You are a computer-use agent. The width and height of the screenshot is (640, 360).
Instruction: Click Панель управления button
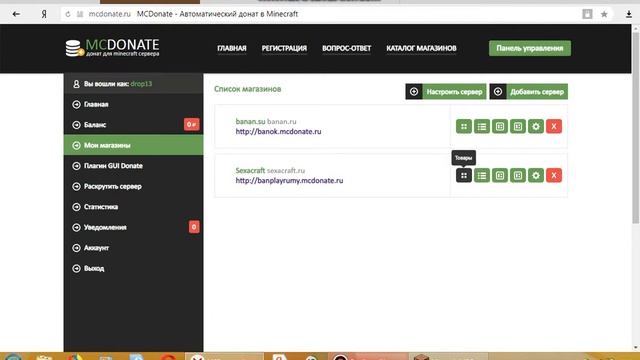point(530,48)
